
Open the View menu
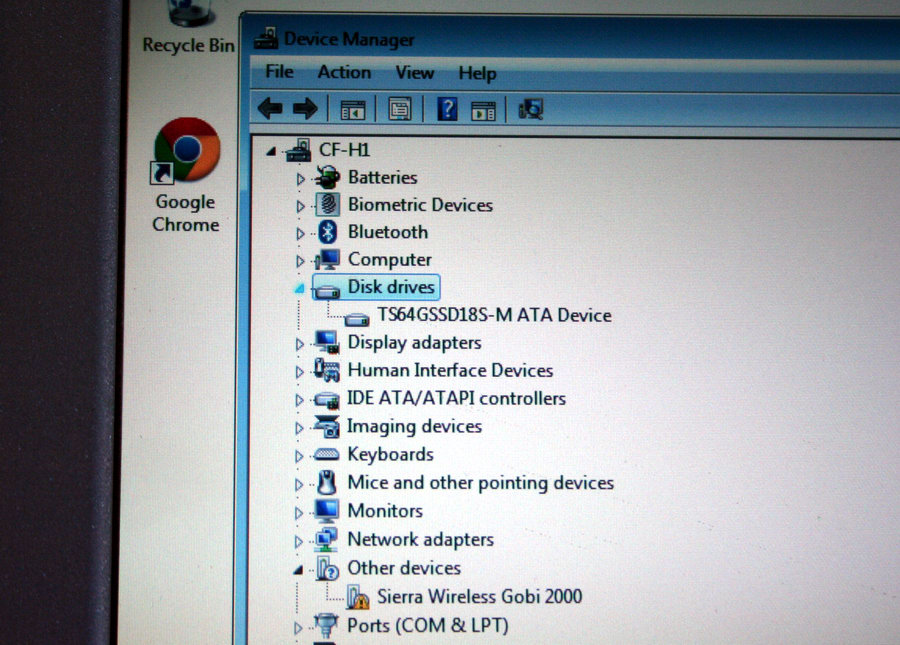414,72
